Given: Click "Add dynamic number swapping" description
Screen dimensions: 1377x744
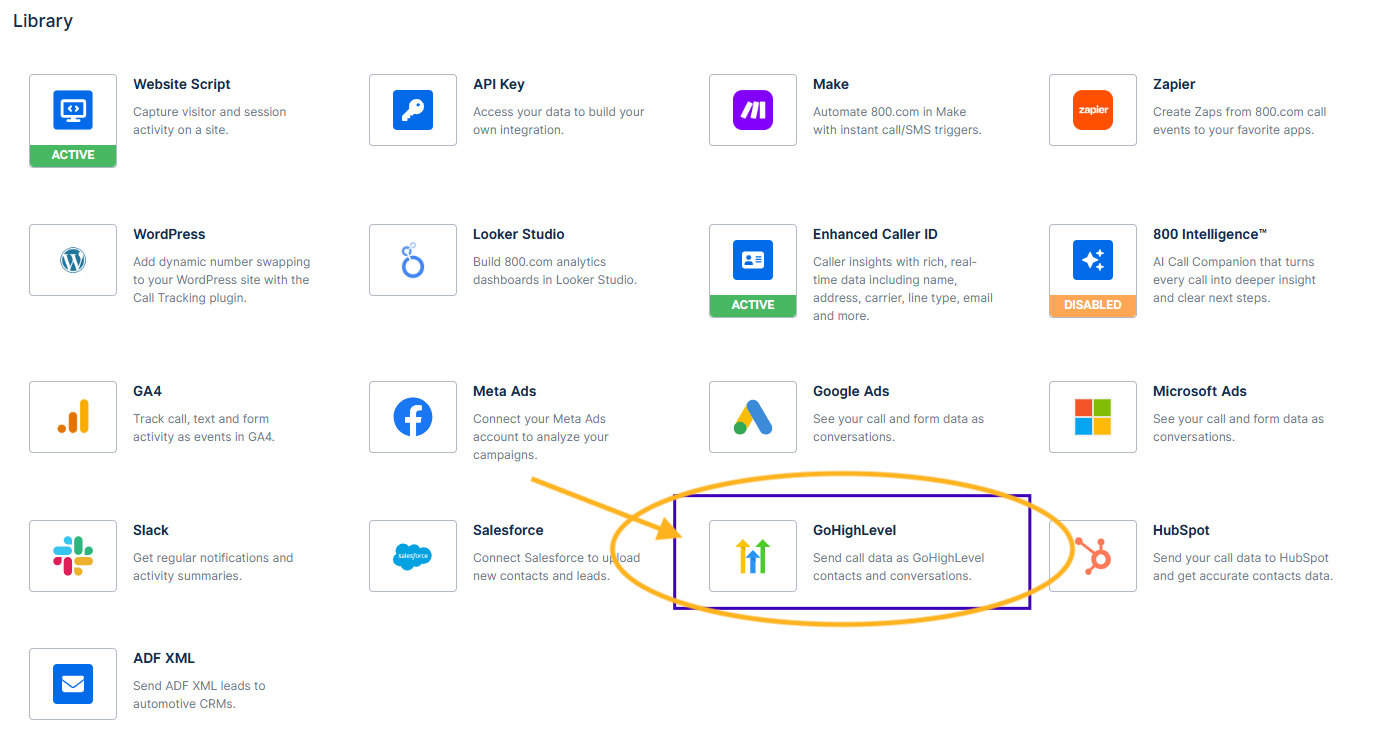Looking at the screenshot, I should tap(222, 262).
